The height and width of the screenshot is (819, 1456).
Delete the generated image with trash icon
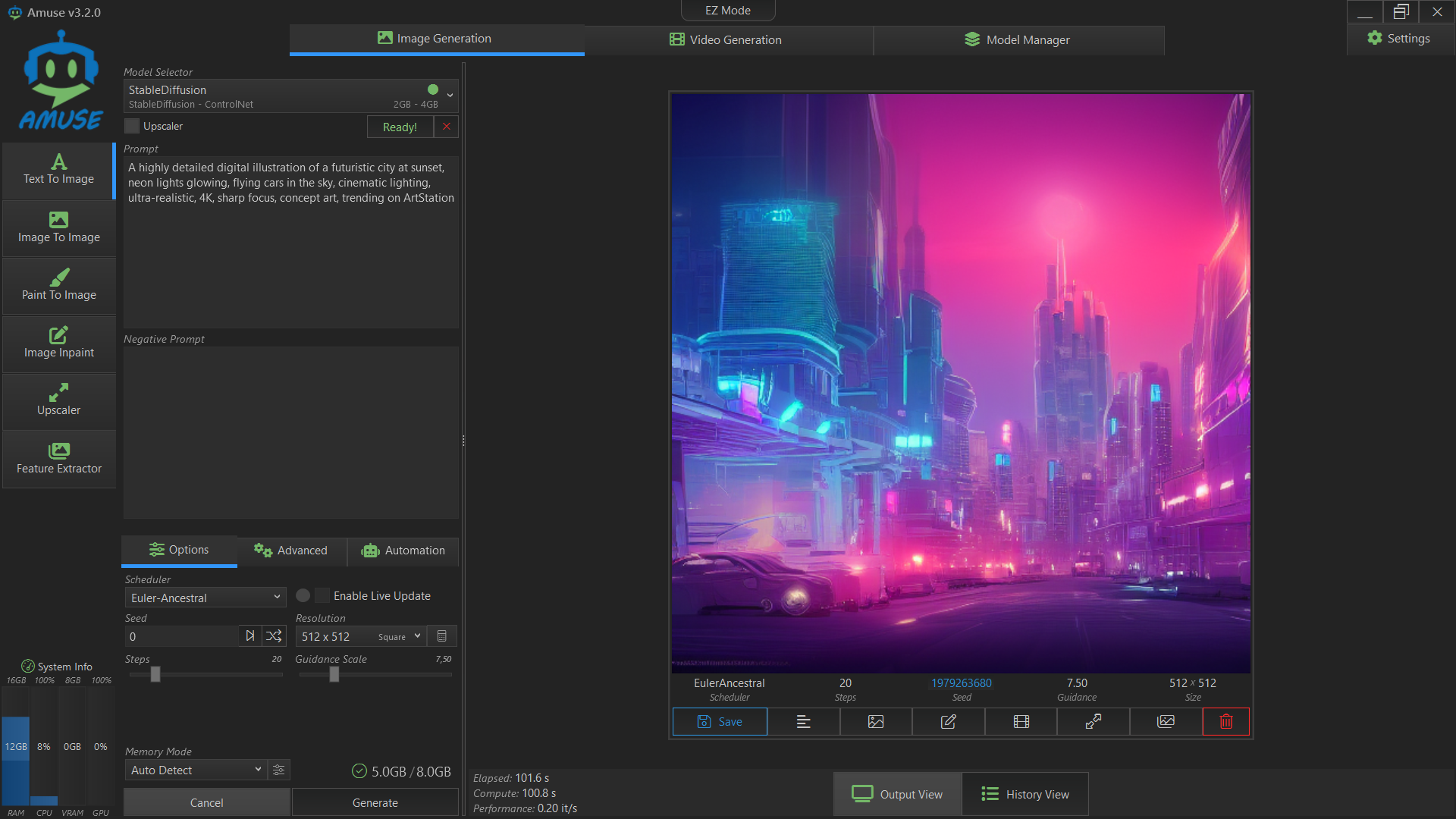pyautogui.click(x=1225, y=721)
